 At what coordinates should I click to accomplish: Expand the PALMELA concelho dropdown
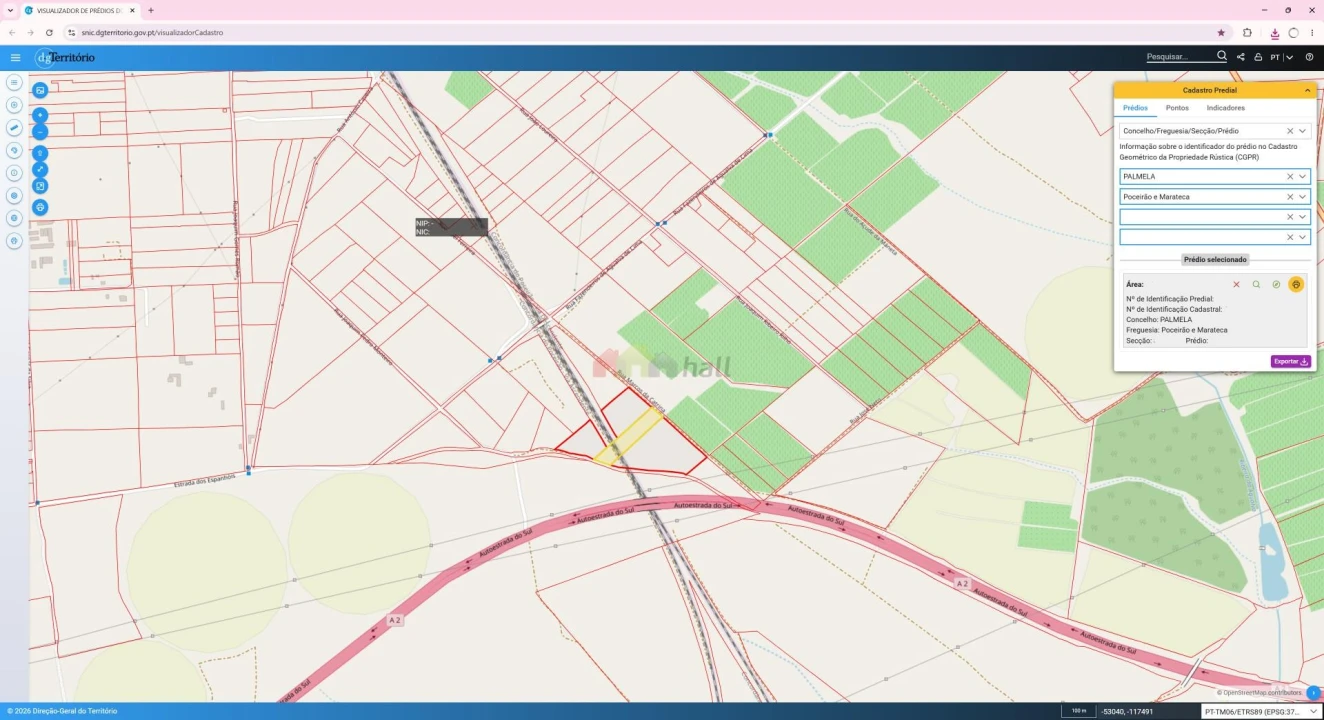pos(1303,176)
